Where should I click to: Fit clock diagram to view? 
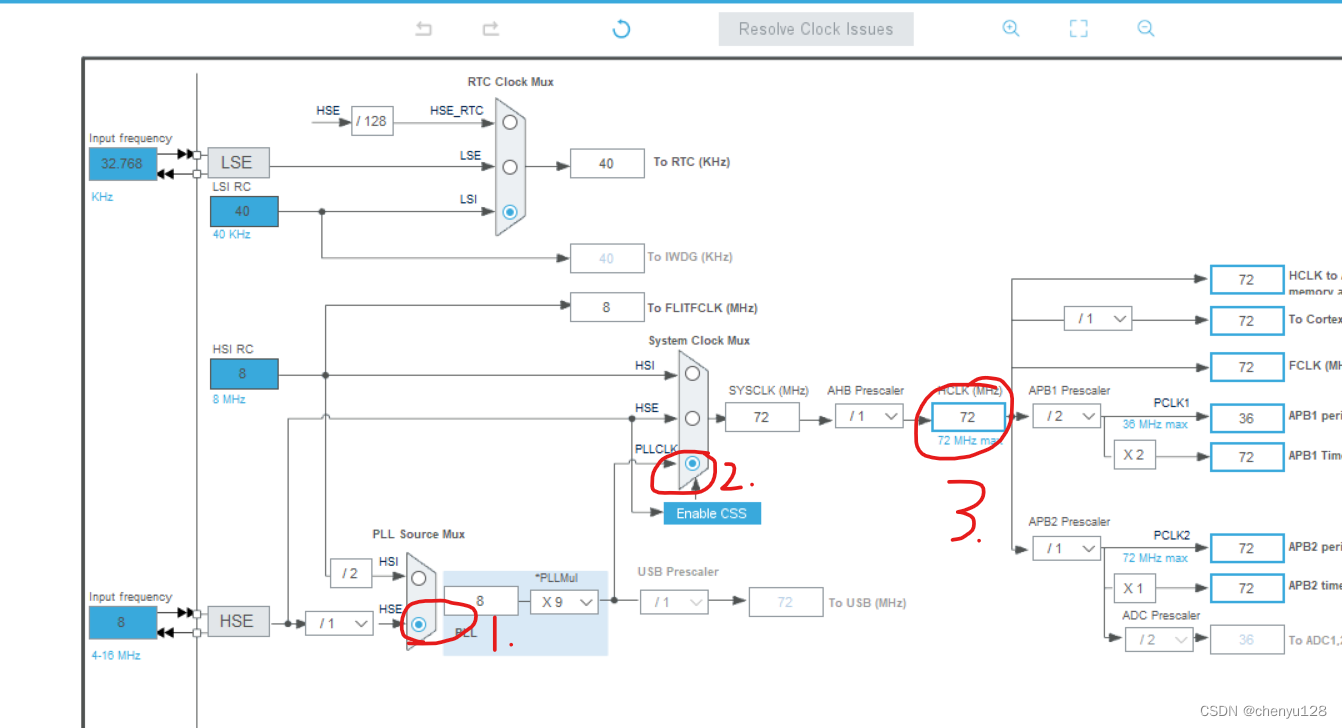(1078, 29)
